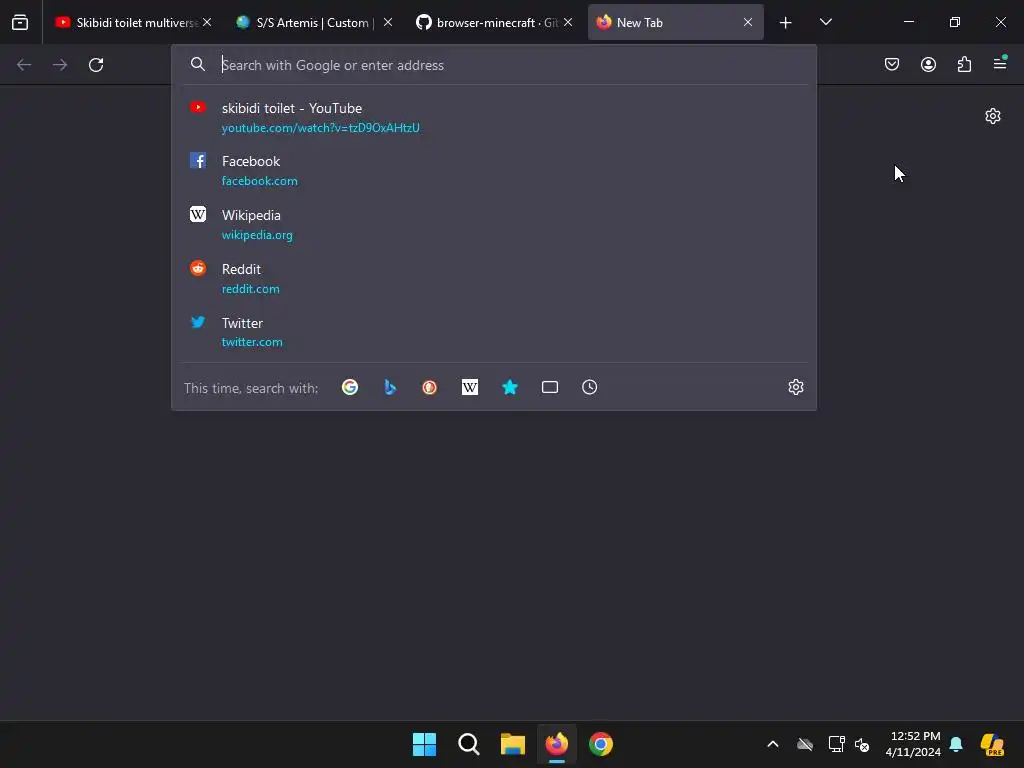Open the Windows Start menu
The height and width of the screenshot is (768, 1024).
tap(424, 744)
